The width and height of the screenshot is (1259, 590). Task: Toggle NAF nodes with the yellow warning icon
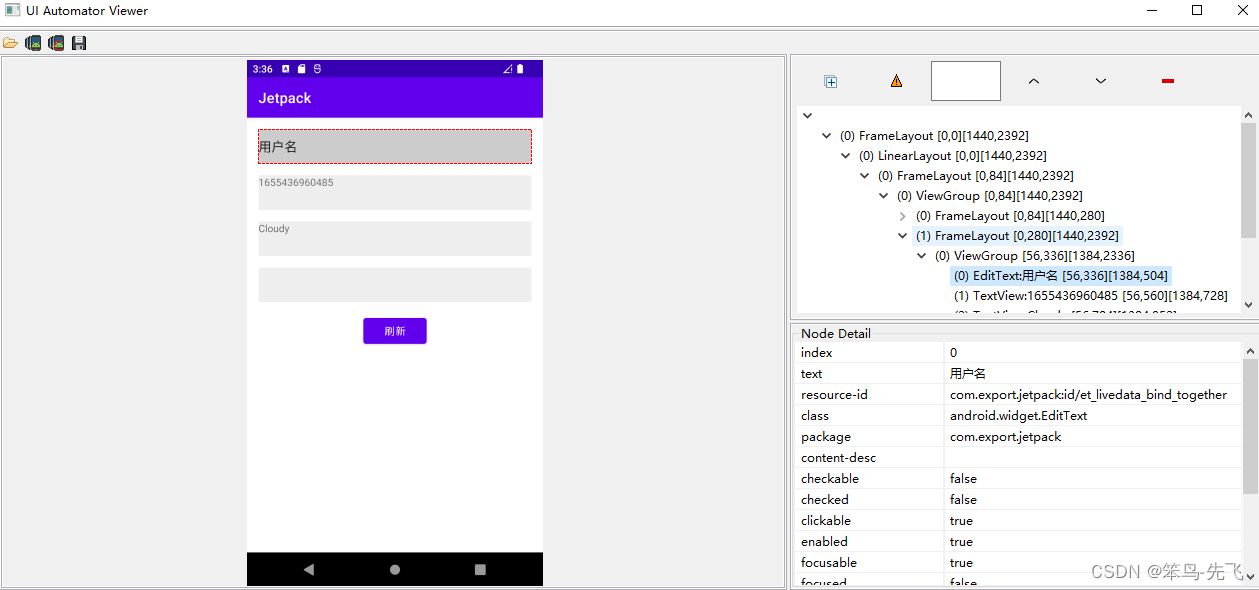(896, 81)
